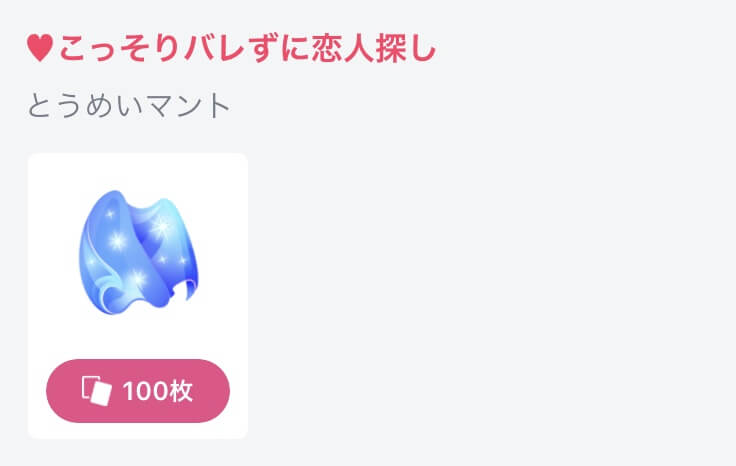Image resolution: width=736 pixels, height=466 pixels.
Task: Purchase the cloak using the 100枚 button
Action: coord(138,390)
